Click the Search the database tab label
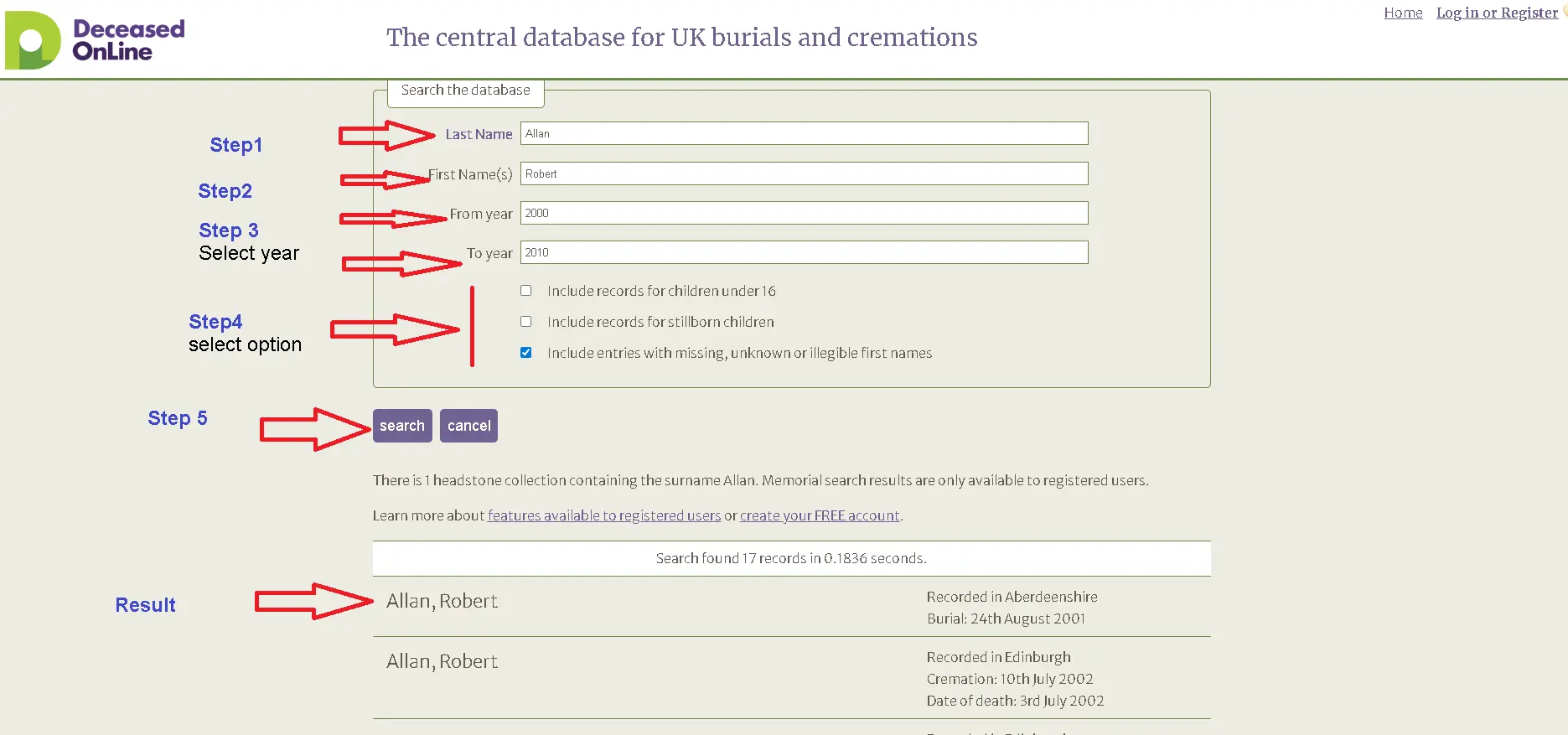 (465, 91)
